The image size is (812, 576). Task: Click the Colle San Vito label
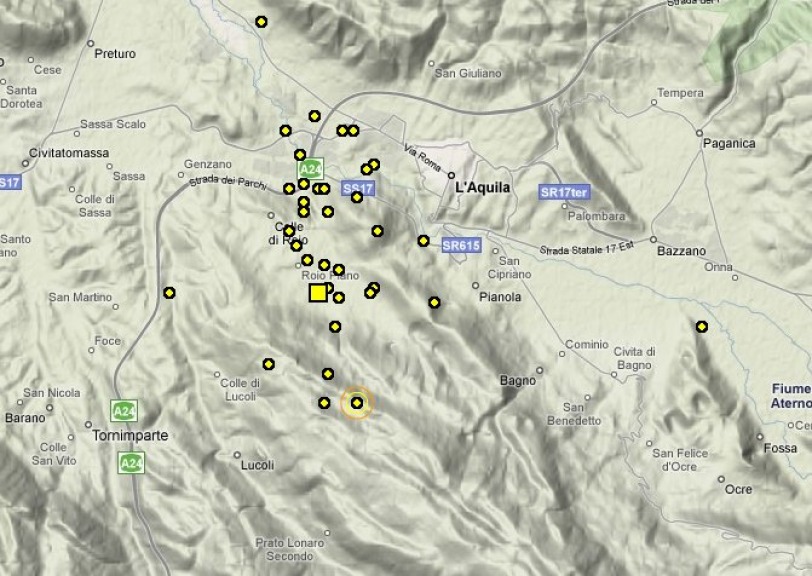(x=54, y=454)
